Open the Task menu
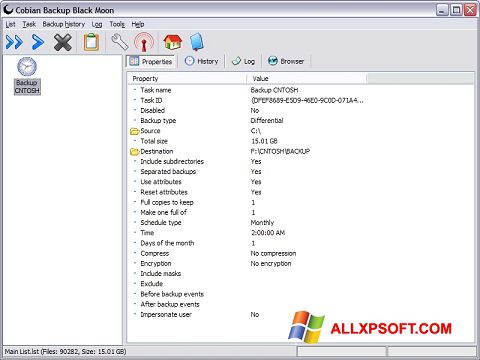 [x=29, y=24]
